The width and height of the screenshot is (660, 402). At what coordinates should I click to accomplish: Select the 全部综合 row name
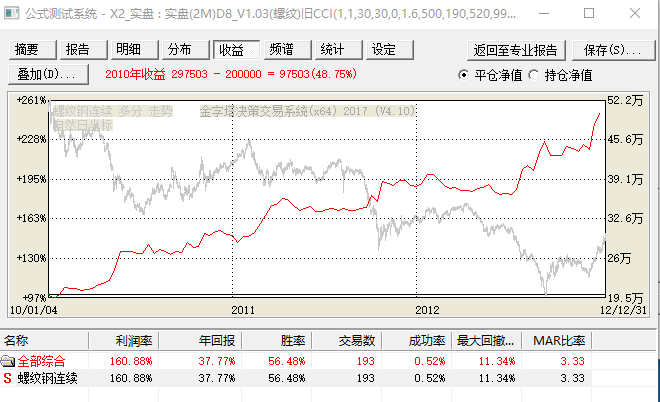click(41, 361)
